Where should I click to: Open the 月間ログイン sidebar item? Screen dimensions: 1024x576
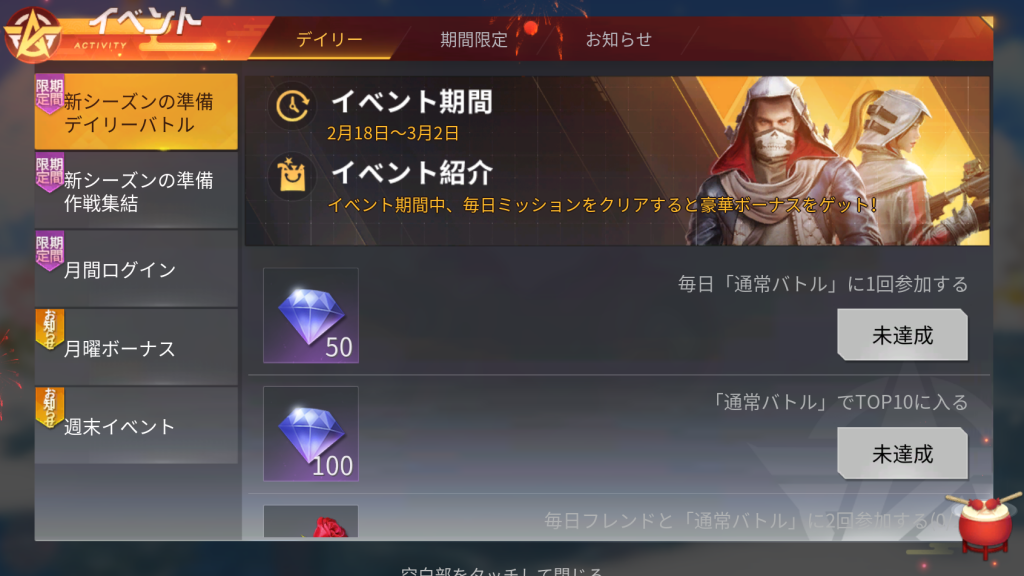[x=136, y=268]
